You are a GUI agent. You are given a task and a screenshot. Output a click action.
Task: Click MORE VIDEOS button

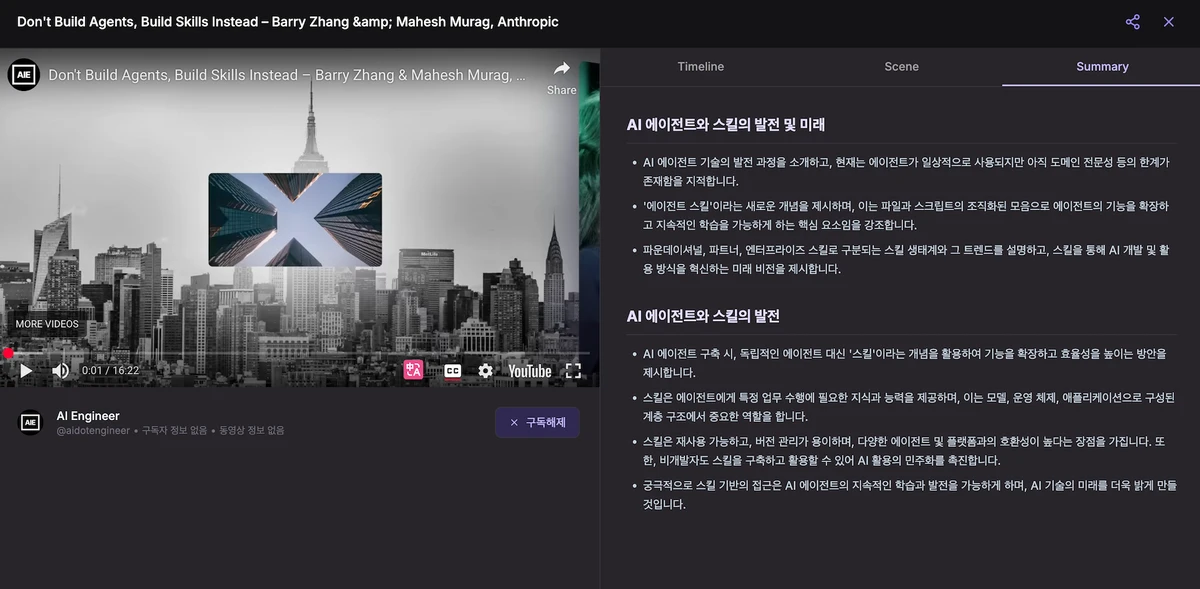(x=47, y=324)
